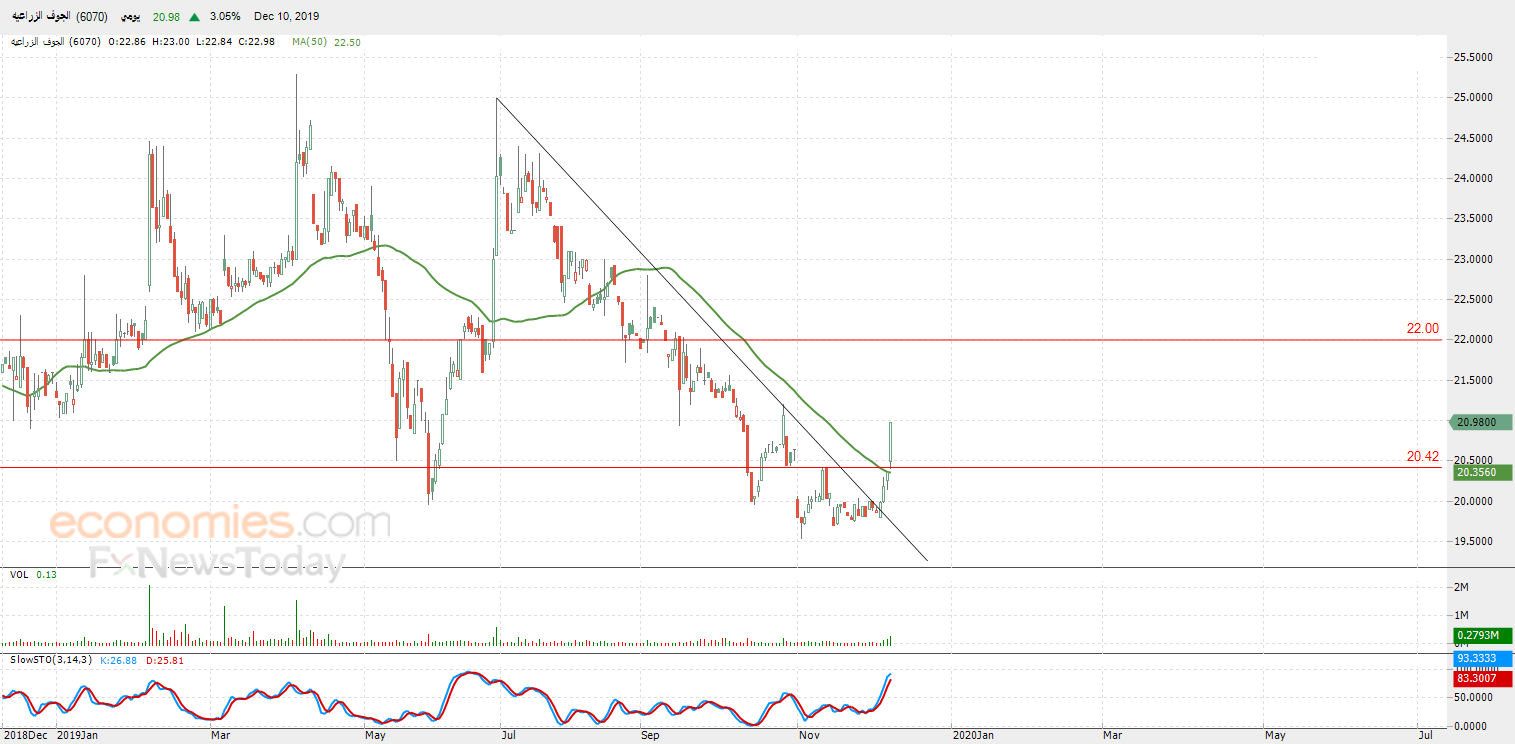The width and height of the screenshot is (1515, 744).
Task: Click the low value L:22.84
Action: point(216,42)
